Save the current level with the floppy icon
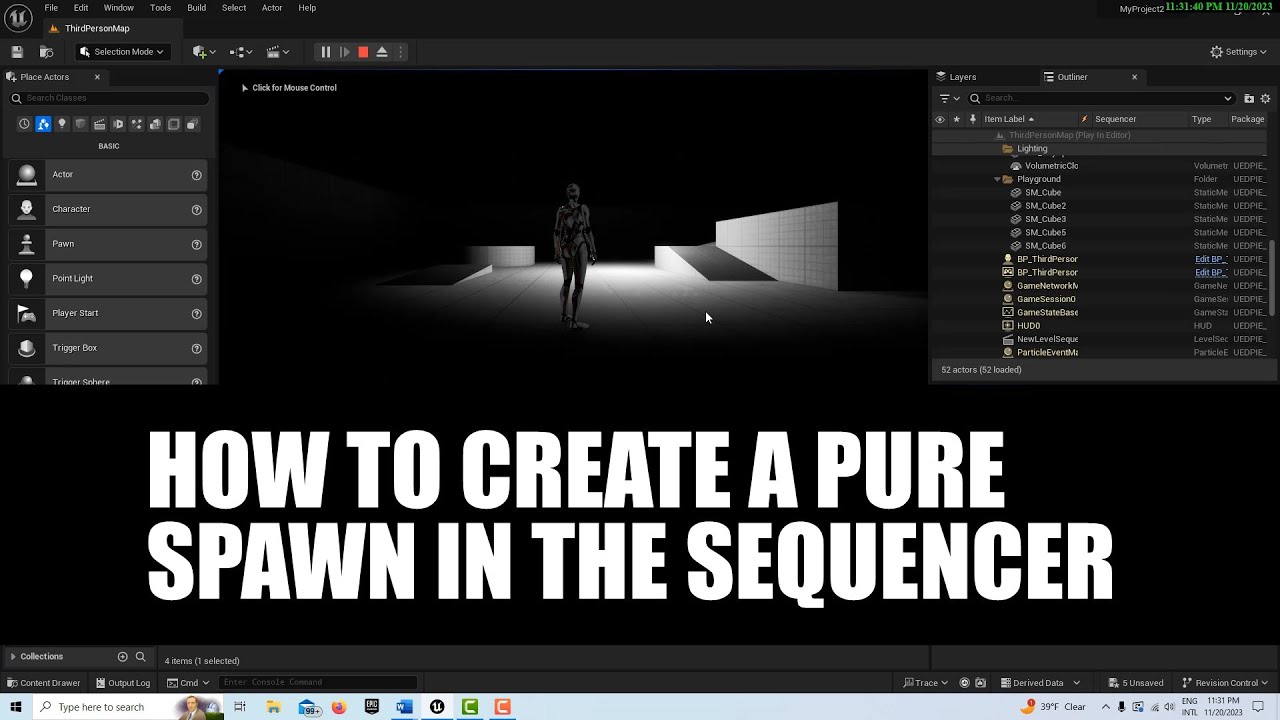 pos(17,52)
